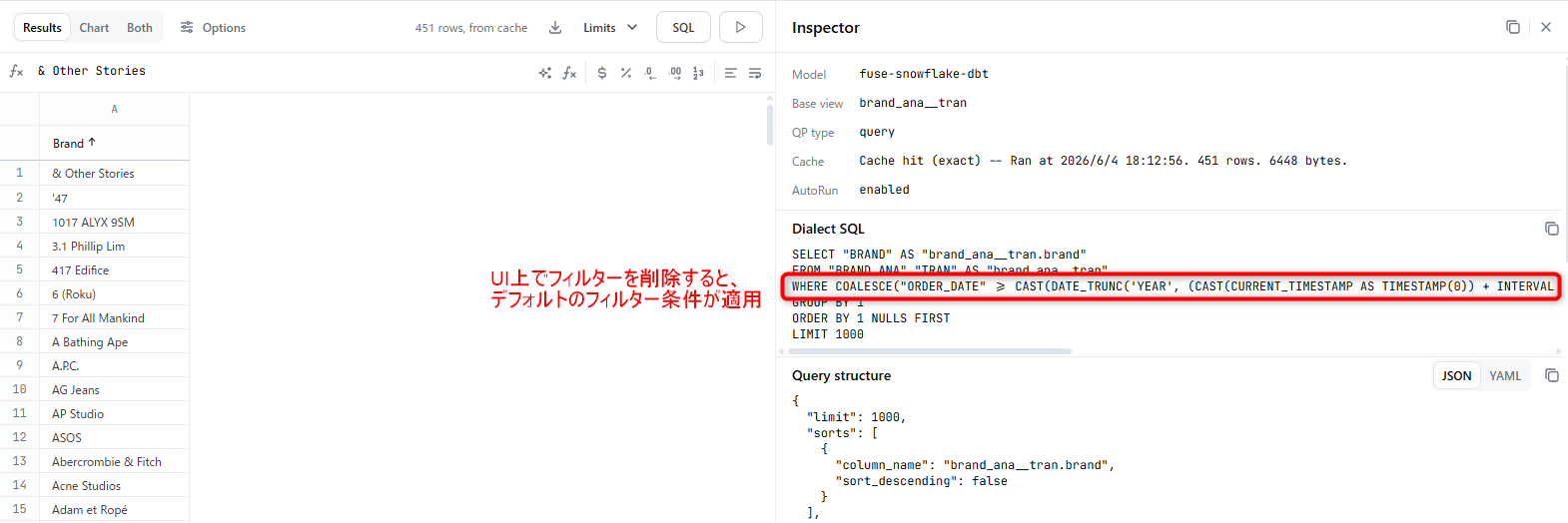Select the Adam et Ropé cell

tap(114, 509)
